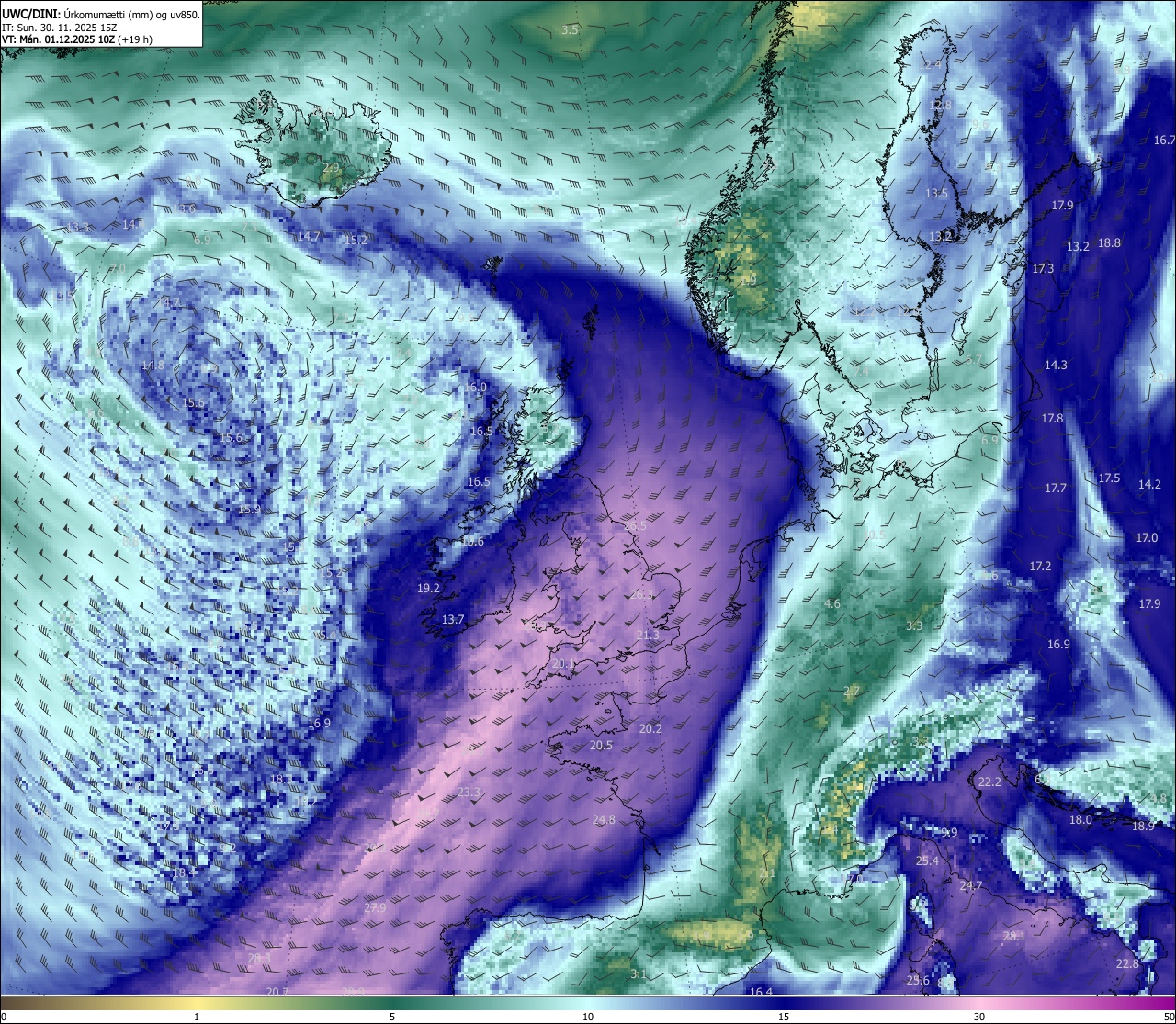The width and height of the screenshot is (1176, 1024).
Task: Click the 19.2 value on the map
Action: pos(428,589)
